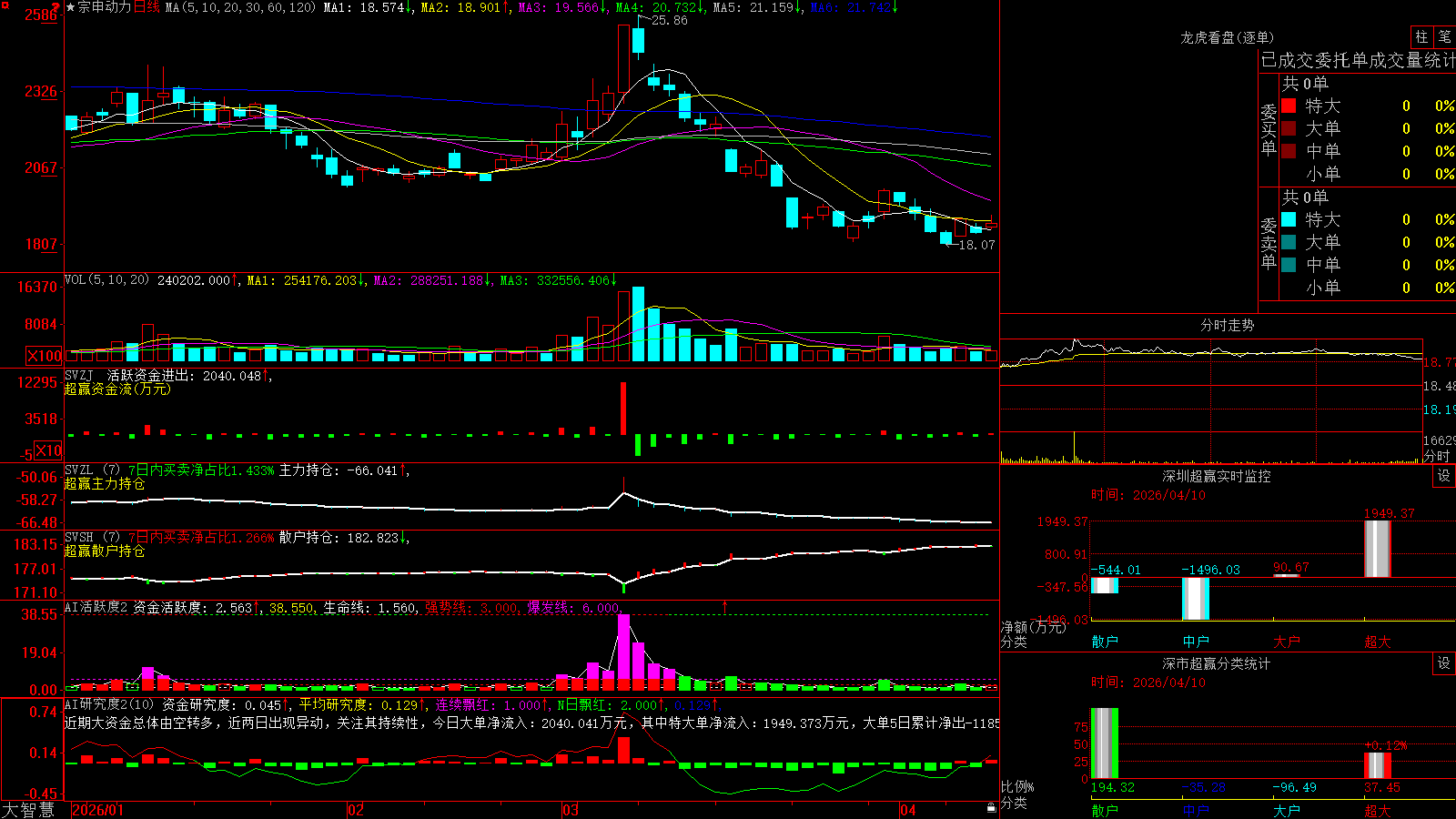Open the 已成交委托单成交量统计 tab
Image resolution: width=1456 pixels, height=819 pixels.
1358,60
